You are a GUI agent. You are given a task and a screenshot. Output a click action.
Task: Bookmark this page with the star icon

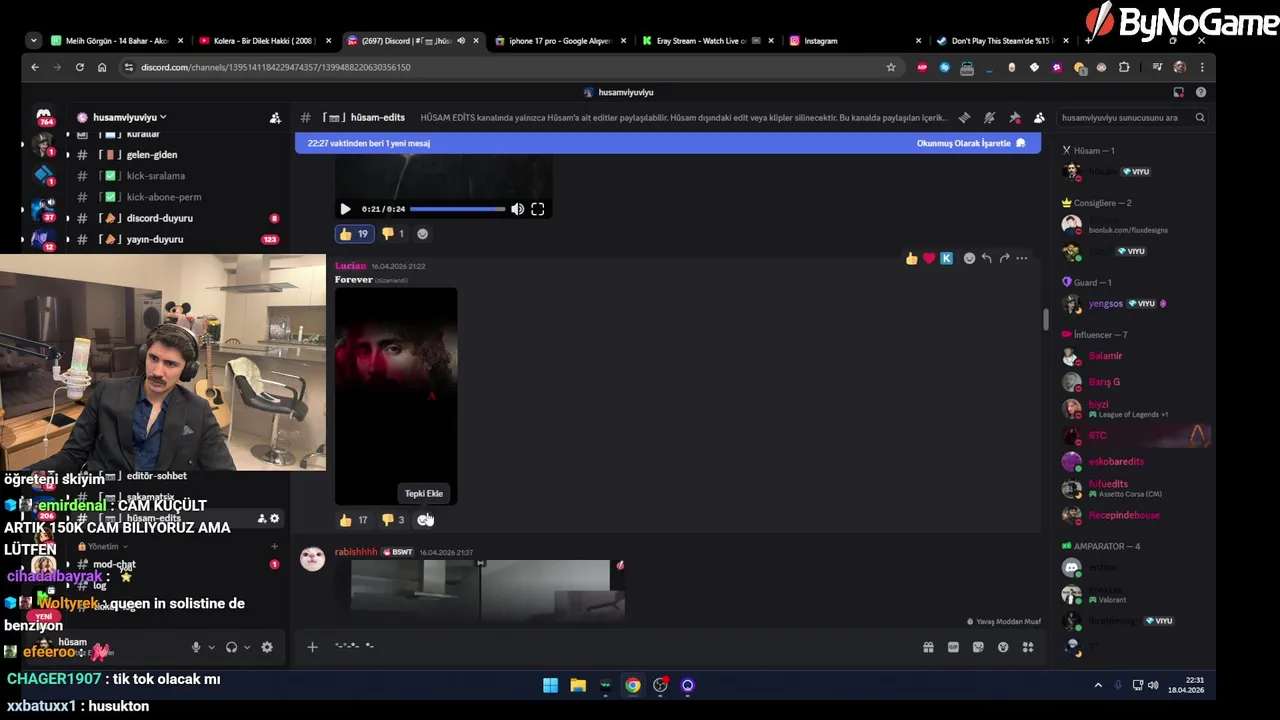(891, 67)
